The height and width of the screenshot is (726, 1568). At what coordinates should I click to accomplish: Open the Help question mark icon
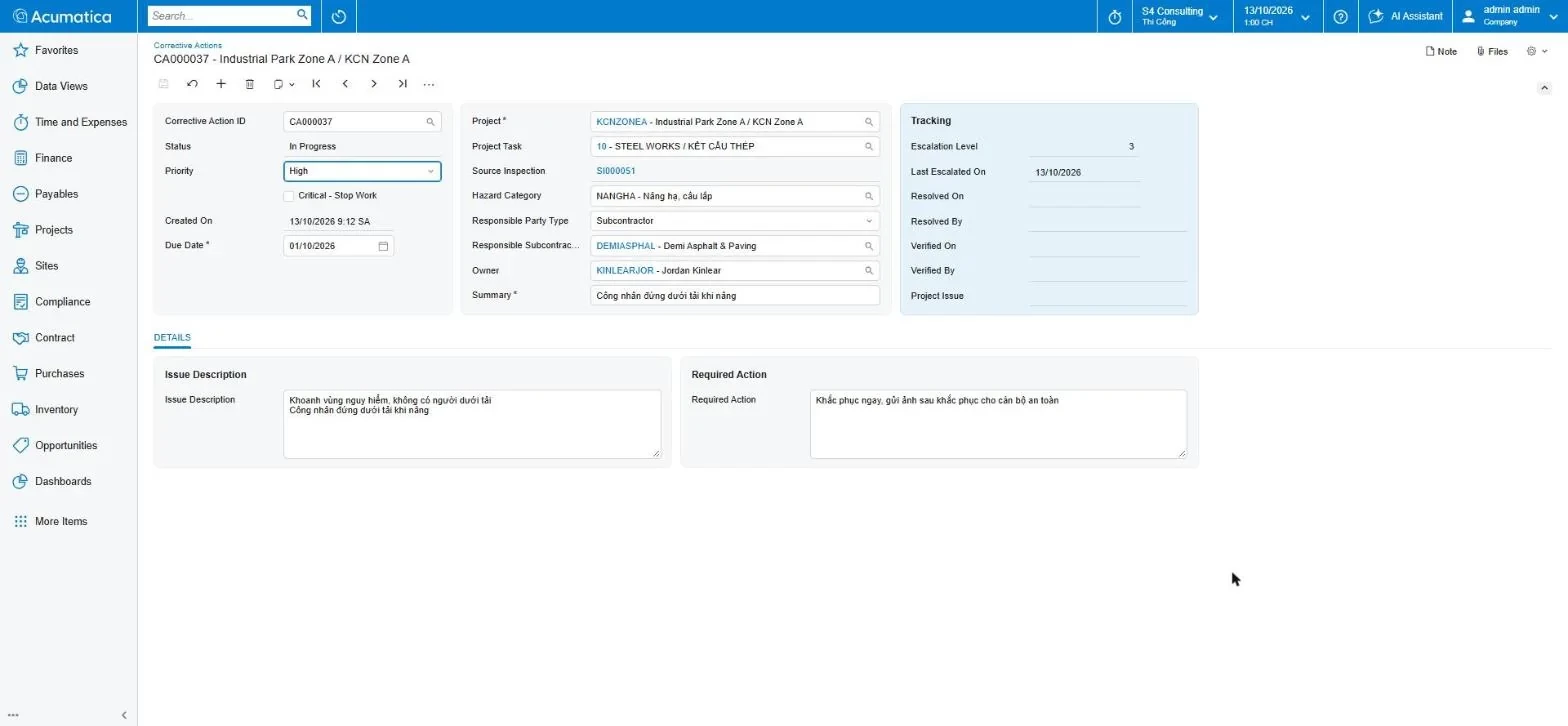tap(1340, 16)
